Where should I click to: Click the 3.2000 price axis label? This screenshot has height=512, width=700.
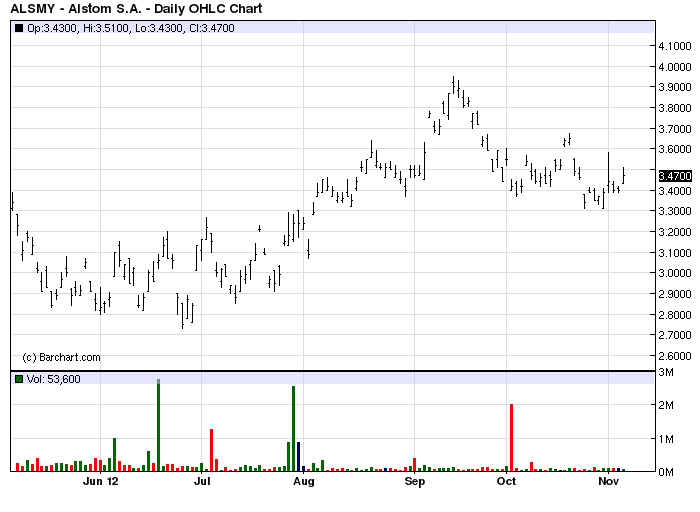(675, 232)
